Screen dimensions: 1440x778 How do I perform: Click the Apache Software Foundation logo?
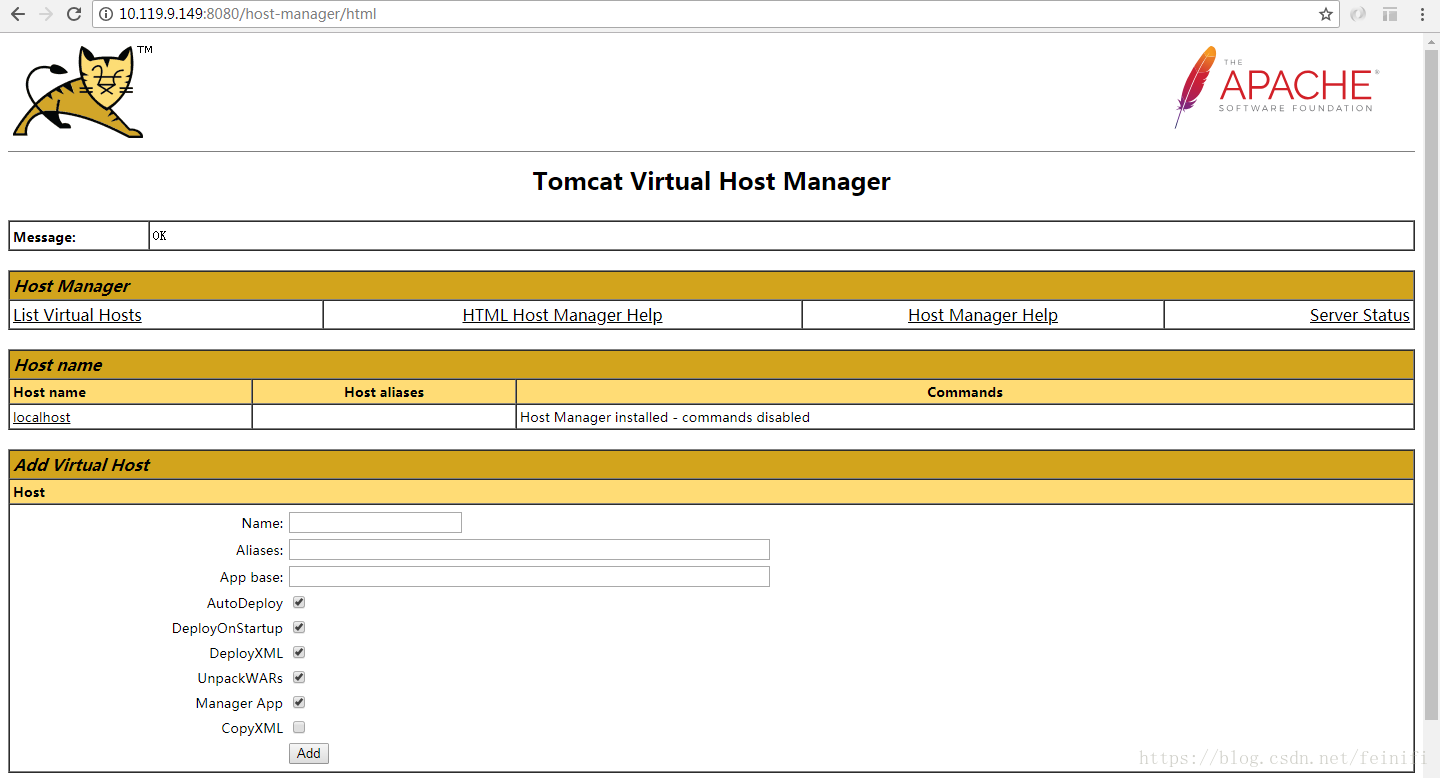tap(1276, 87)
